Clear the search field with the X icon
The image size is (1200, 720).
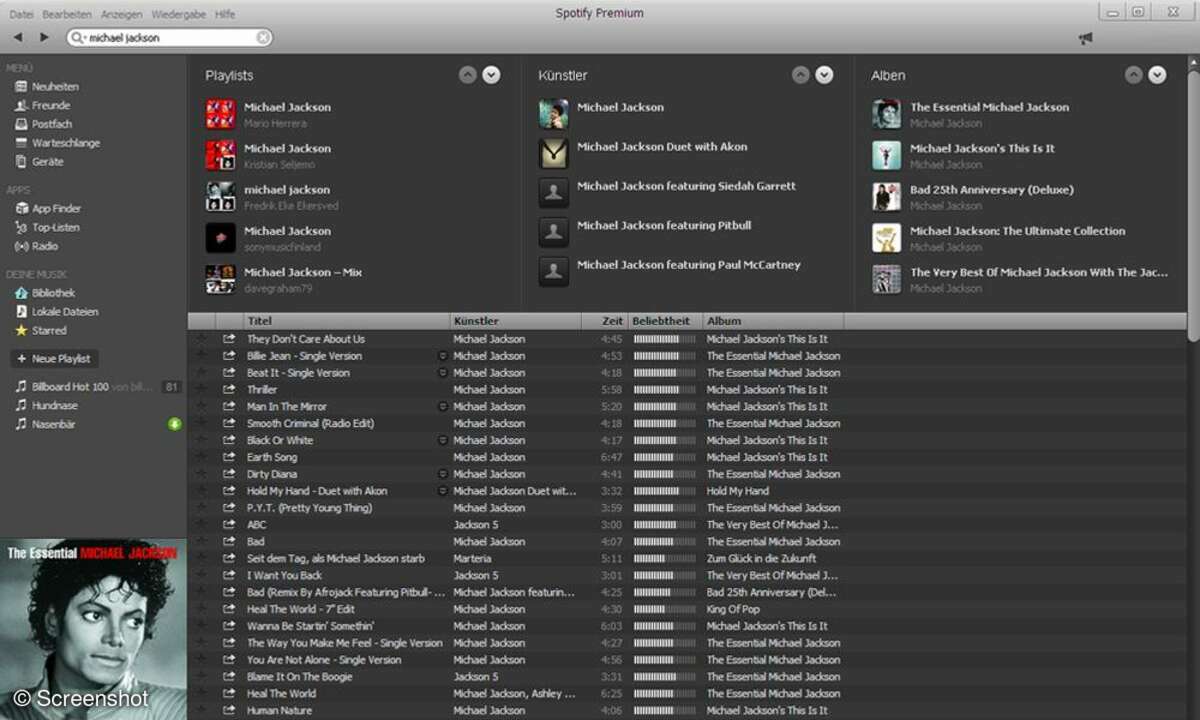[x=263, y=37]
